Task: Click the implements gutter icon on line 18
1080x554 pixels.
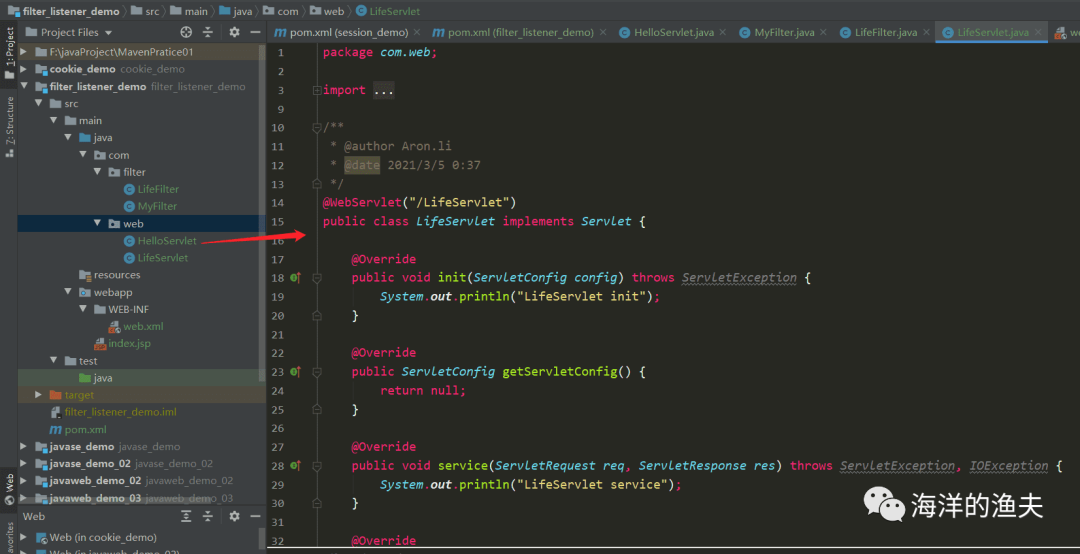Action: 295,278
